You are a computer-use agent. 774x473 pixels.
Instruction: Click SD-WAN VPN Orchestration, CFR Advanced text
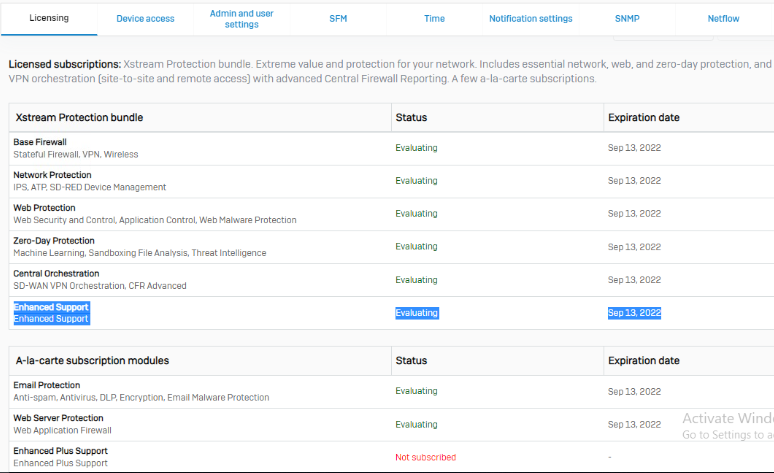tap(100, 286)
